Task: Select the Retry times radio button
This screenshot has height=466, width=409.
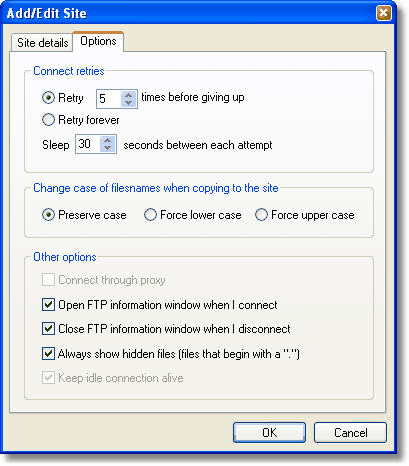Action: pyautogui.click(x=48, y=98)
